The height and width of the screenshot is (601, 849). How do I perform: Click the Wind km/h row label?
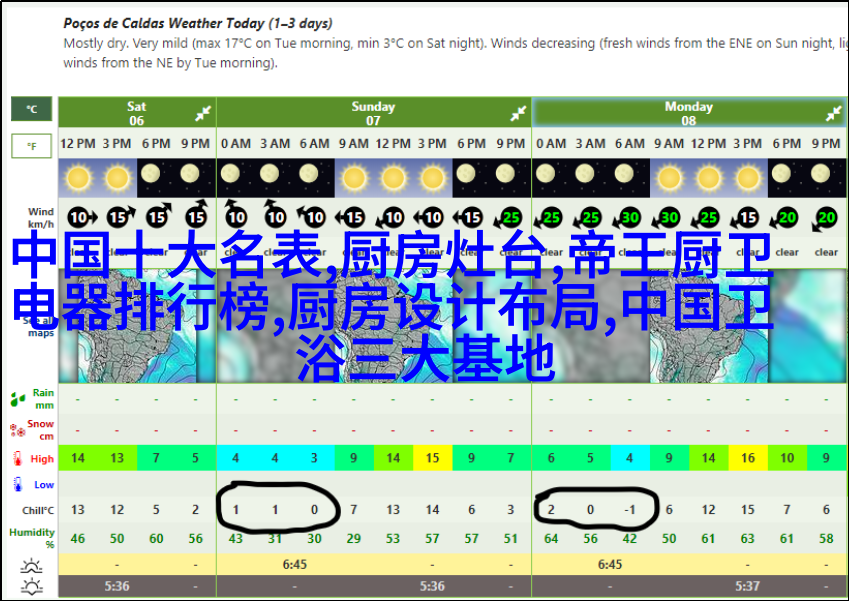coord(41,218)
